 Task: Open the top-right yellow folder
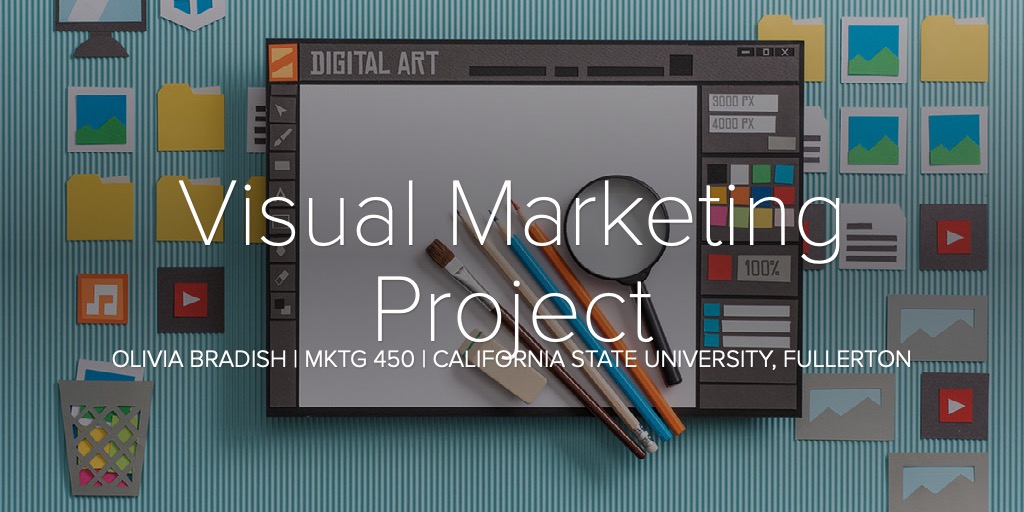pyautogui.click(x=953, y=48)
